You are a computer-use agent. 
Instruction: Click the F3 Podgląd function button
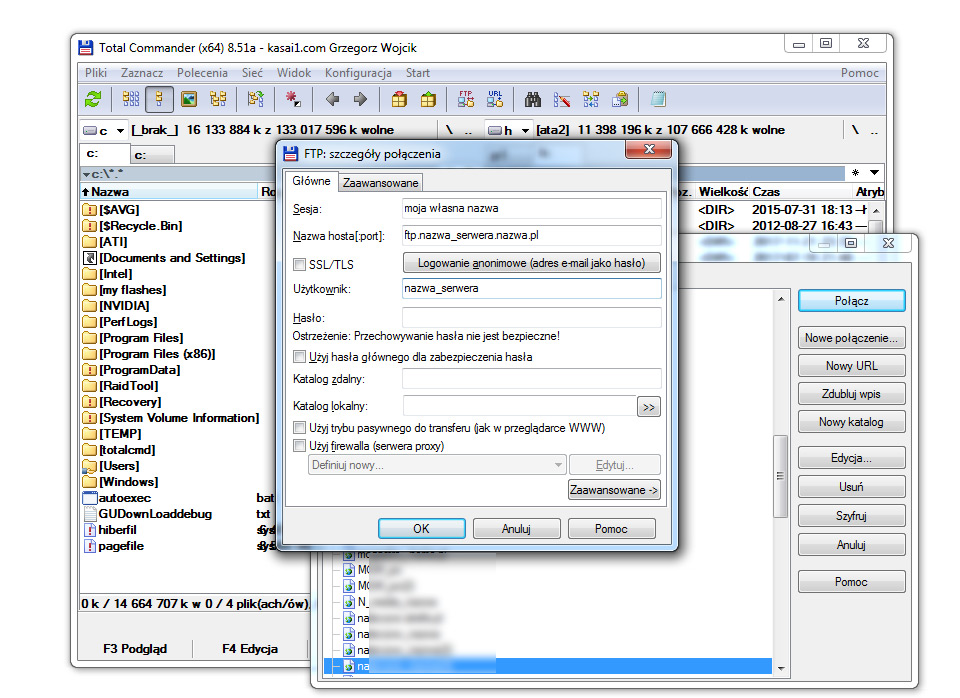pyautogui.click(x=135, y=648)
